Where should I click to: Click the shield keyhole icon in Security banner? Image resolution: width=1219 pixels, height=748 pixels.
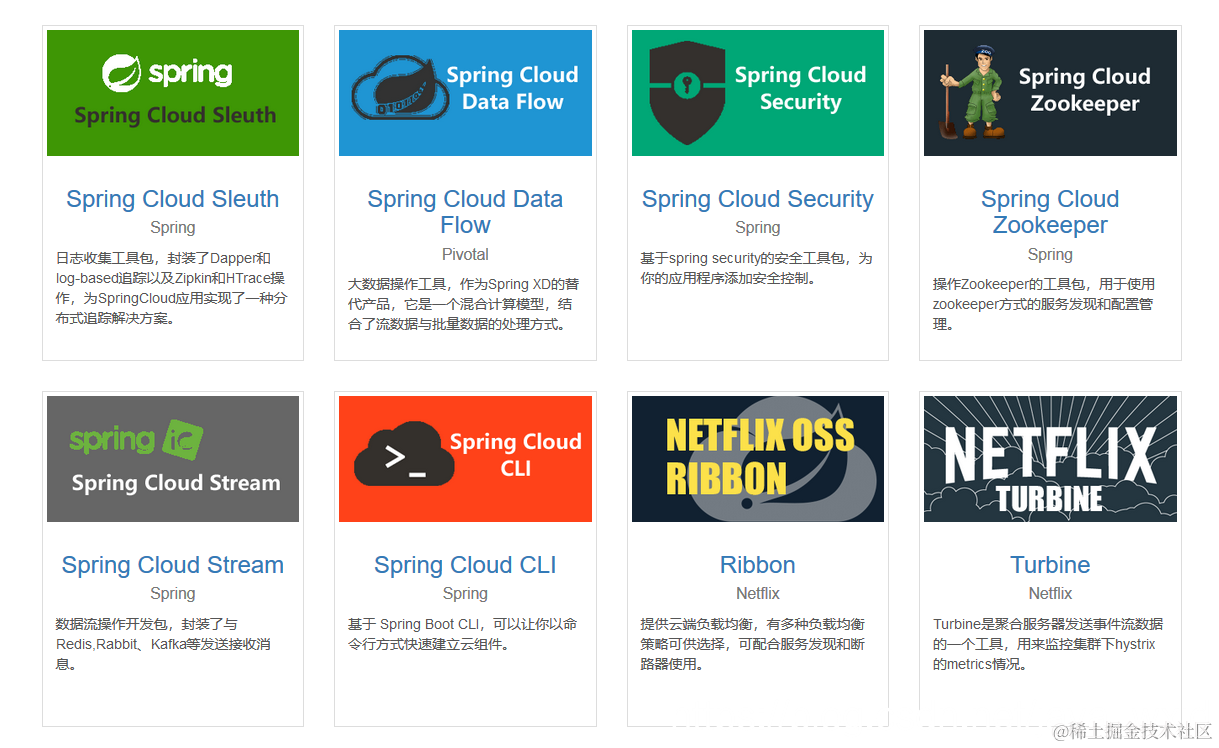pyautogui.click(x=686, y=92)
